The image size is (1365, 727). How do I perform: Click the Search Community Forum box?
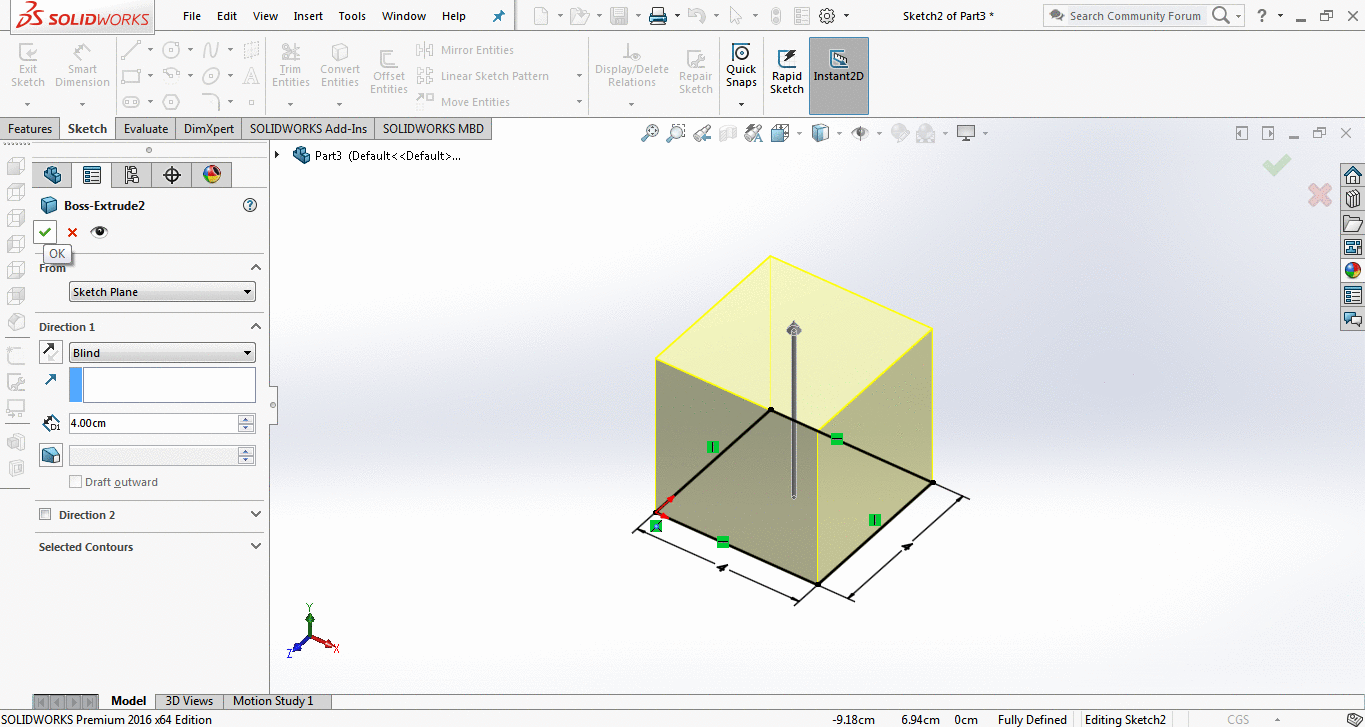[x=1135, y=16]
